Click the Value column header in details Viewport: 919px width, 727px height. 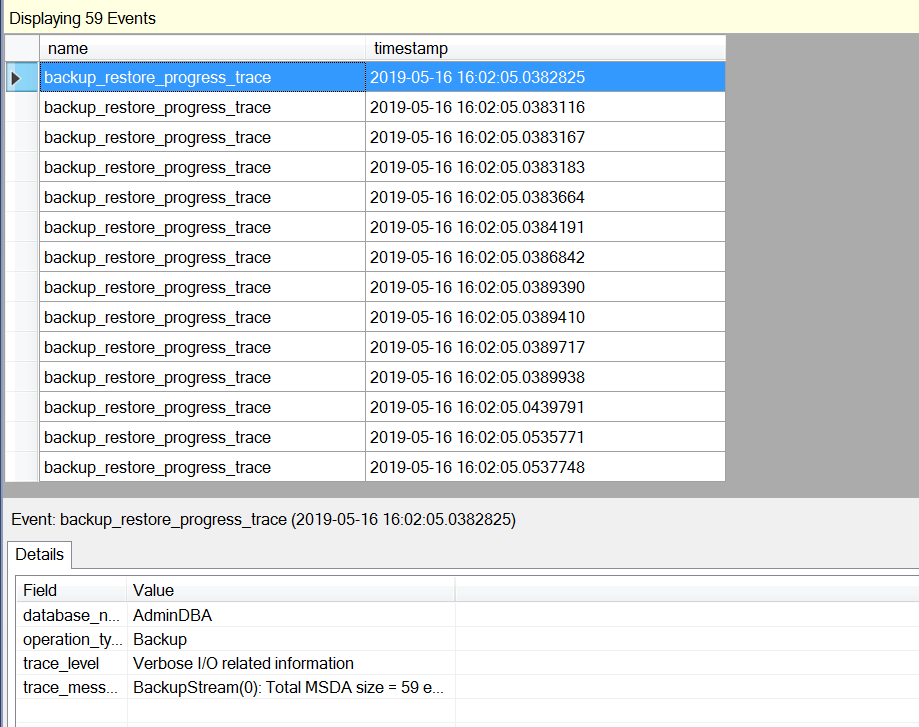[x=291, y=590]
